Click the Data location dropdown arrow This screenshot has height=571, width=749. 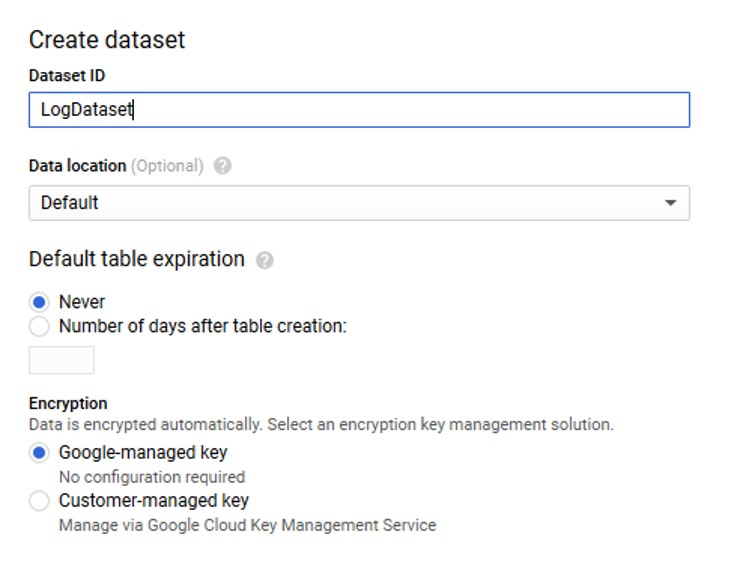click(x=671, y=203)
